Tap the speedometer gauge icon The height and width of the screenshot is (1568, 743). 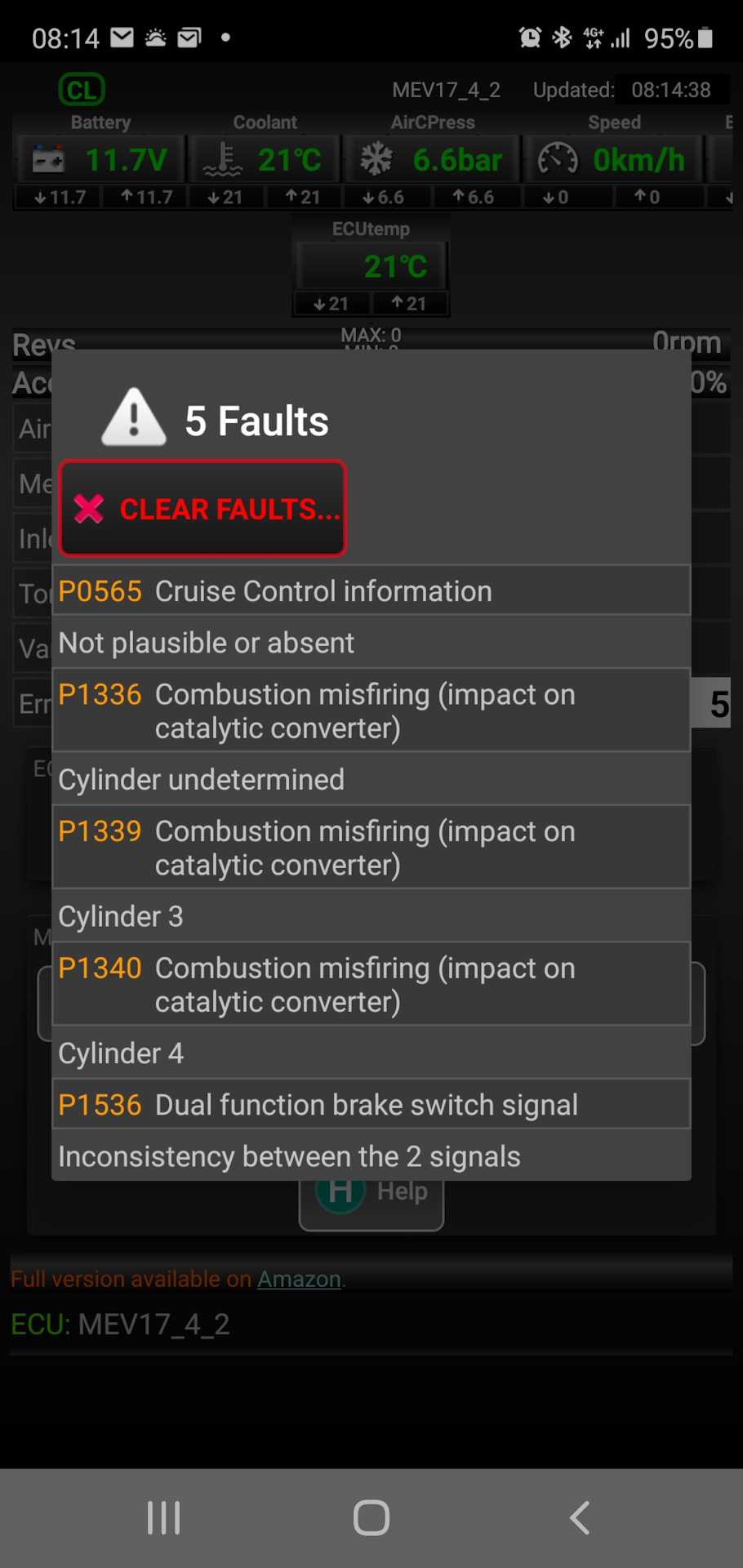(x=558, y=159)
